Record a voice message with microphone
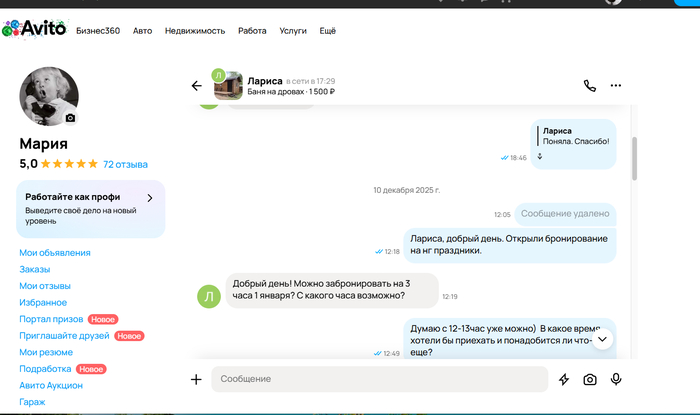700x415 pixels. tap(616, 379)
